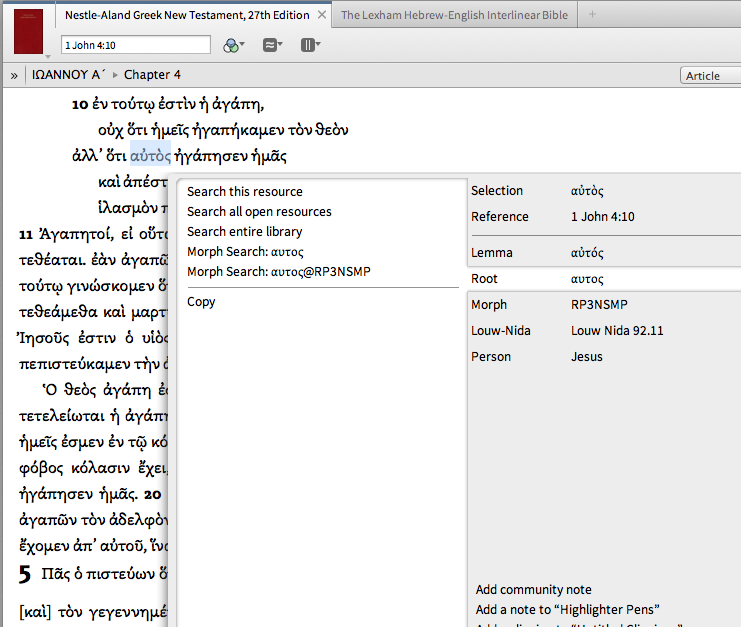Choose Search all open resources

pyautogui.click(x=259, y=212)
